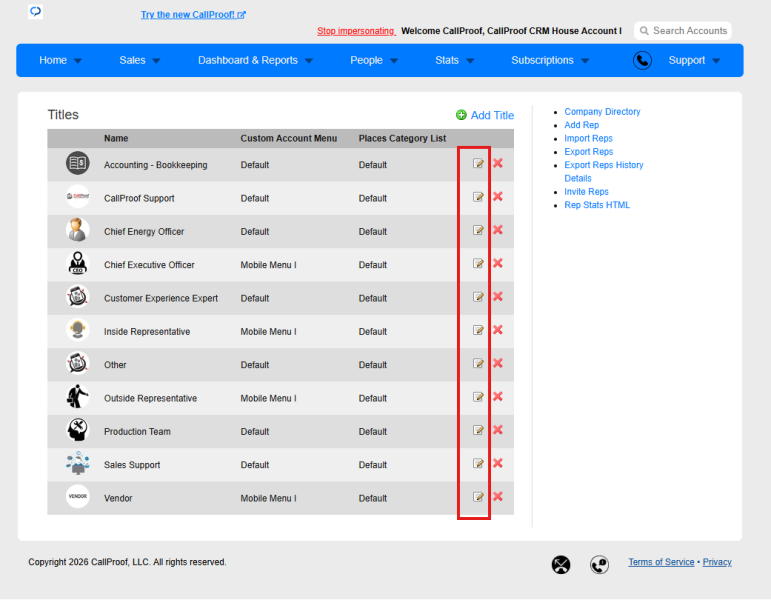Viewport: 771px width, 600px height.
Task: Click the phone dialer icon in navbar
Action: 642,60
